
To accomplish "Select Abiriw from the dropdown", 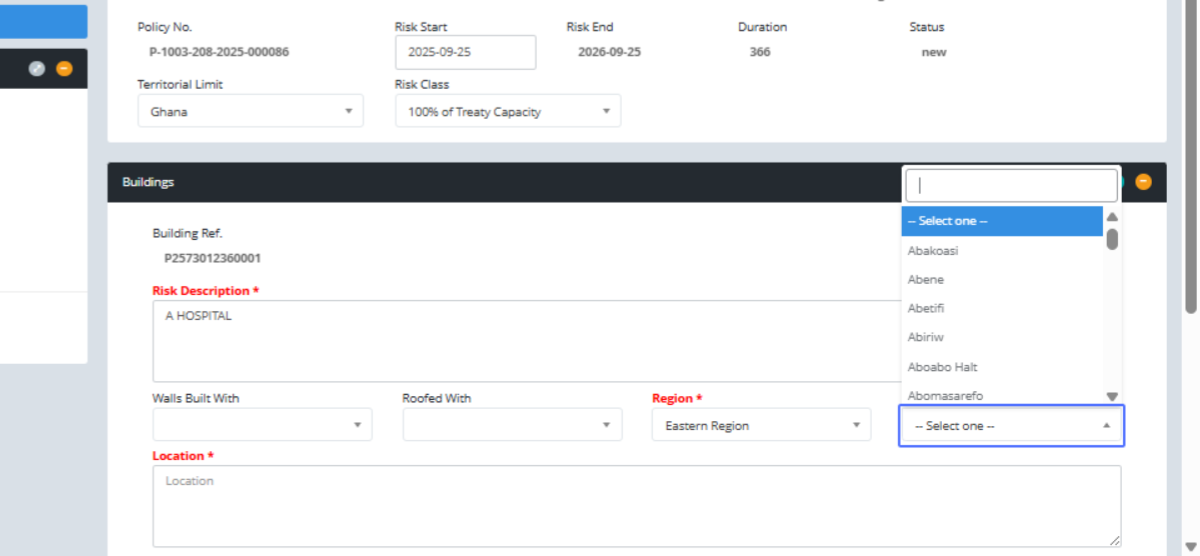I will click(1001, 338).
